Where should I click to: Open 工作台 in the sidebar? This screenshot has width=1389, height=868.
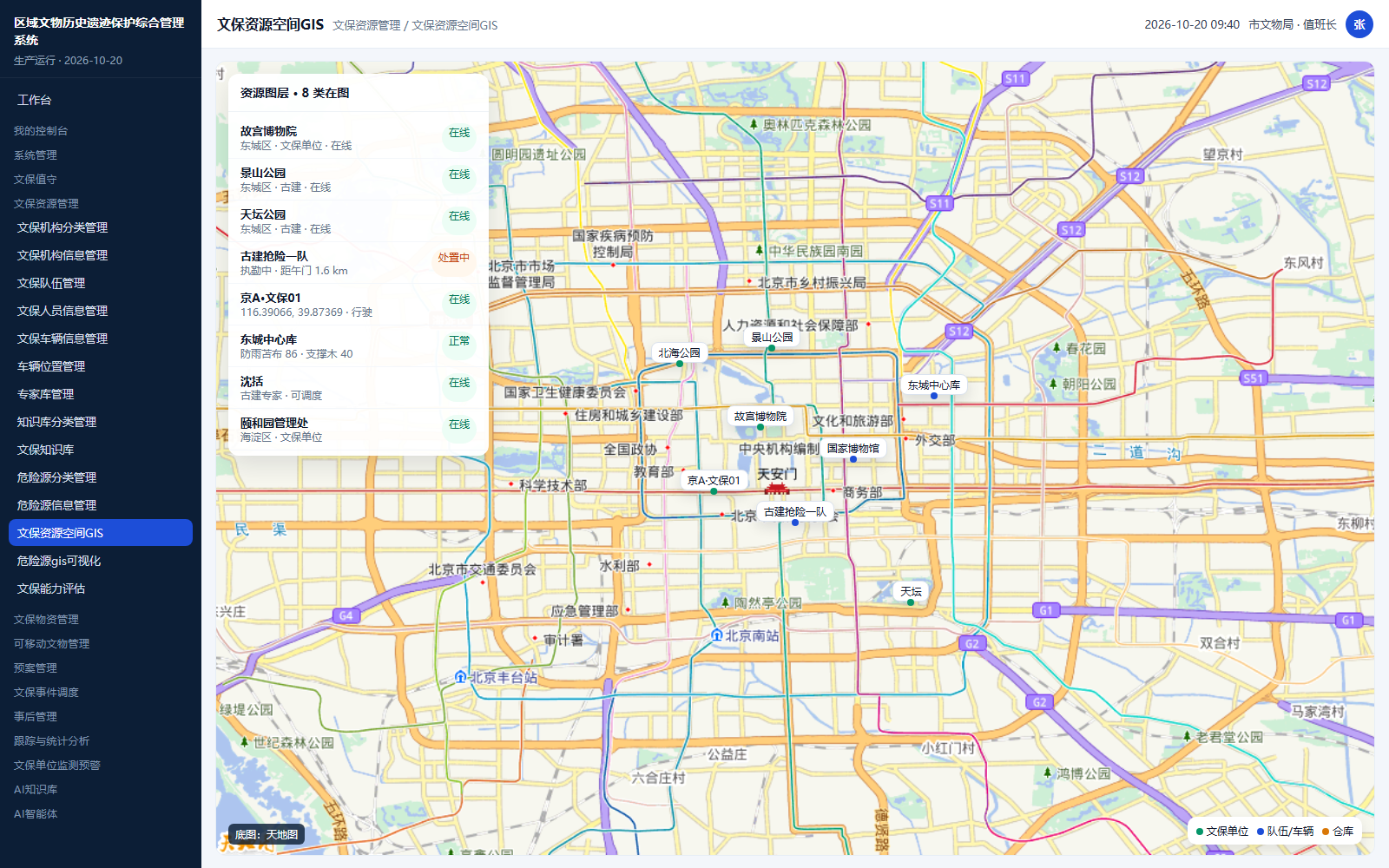click(x=101, y=100)
